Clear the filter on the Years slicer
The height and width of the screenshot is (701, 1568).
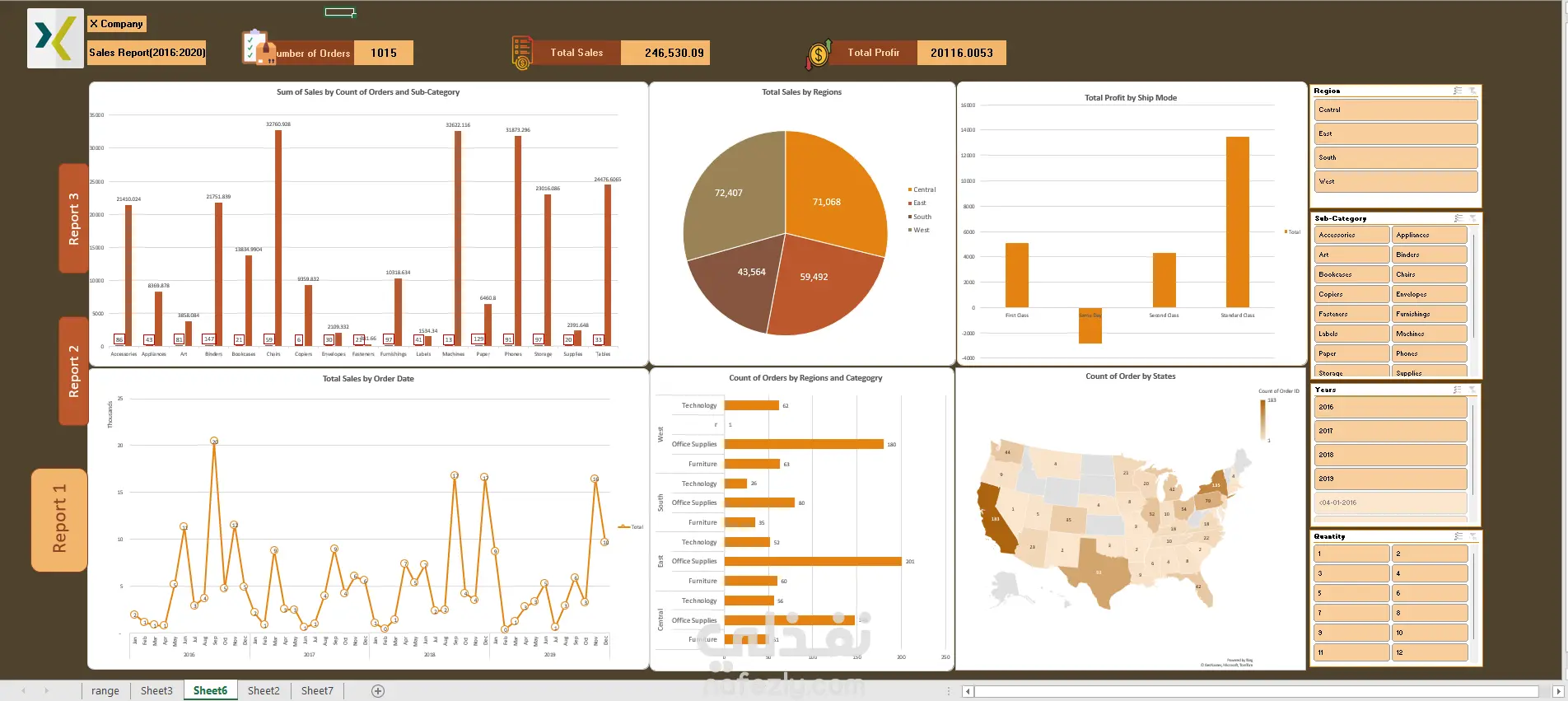(1472, 390)
